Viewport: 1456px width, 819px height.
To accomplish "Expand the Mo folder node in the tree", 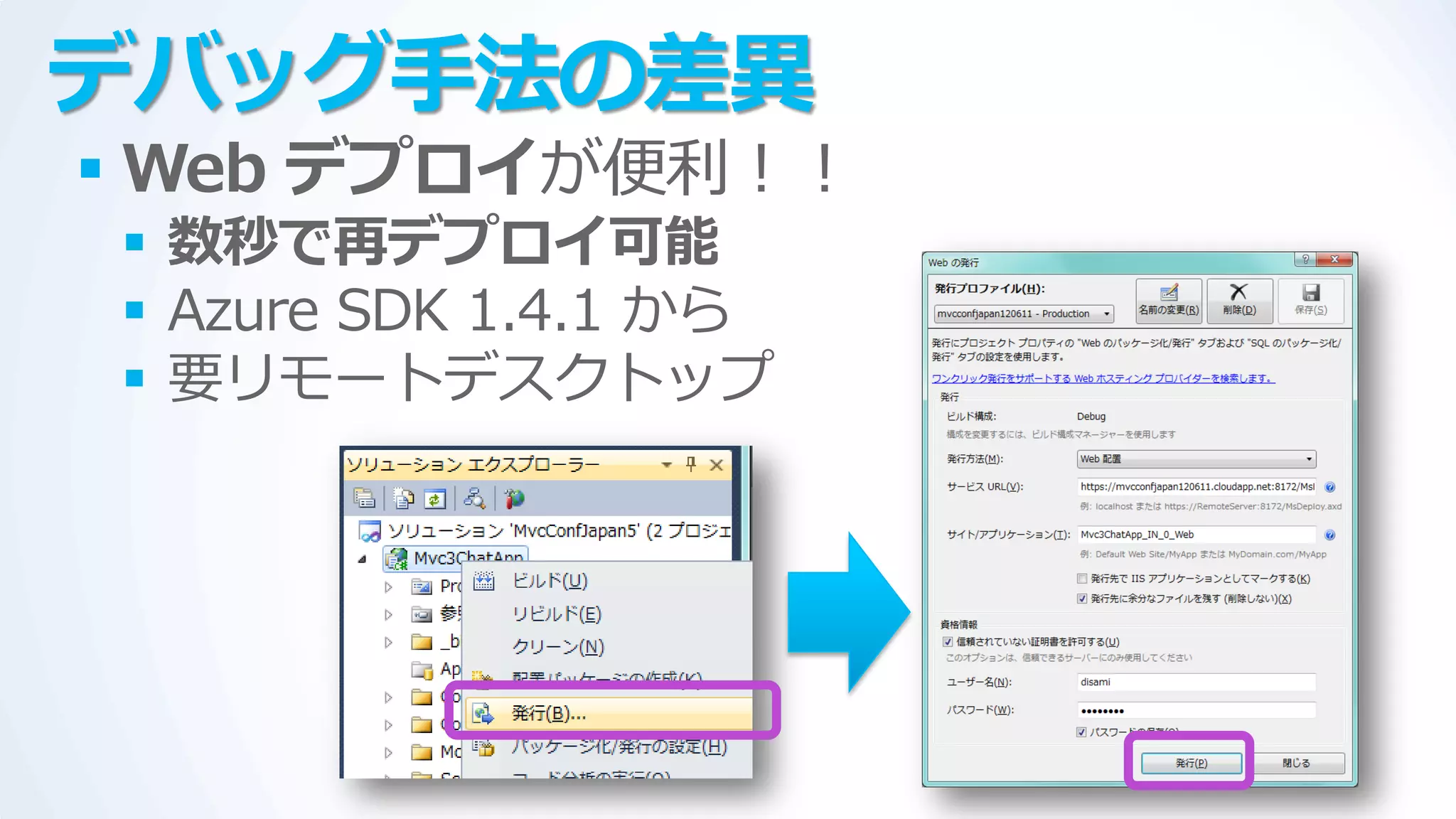I will 388,753.
